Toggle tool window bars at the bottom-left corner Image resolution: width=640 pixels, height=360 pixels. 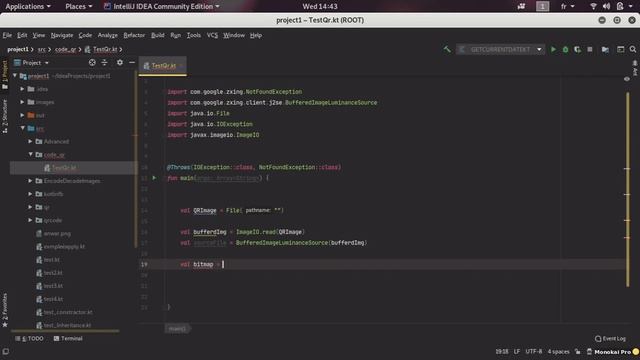point(5,351)
